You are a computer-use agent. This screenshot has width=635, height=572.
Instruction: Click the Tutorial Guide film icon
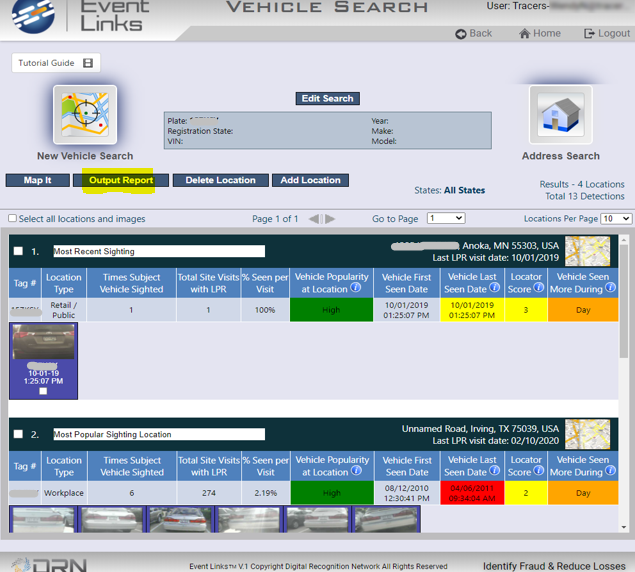click(x=88, y=63)
